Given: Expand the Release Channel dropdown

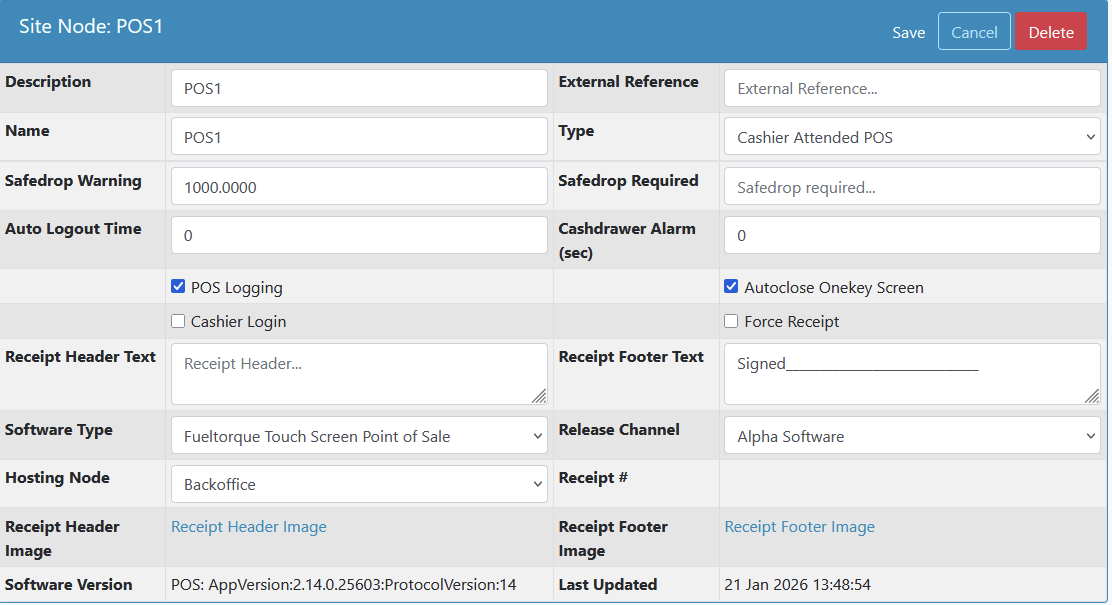Looking at the screenshot, I should 912,435.
